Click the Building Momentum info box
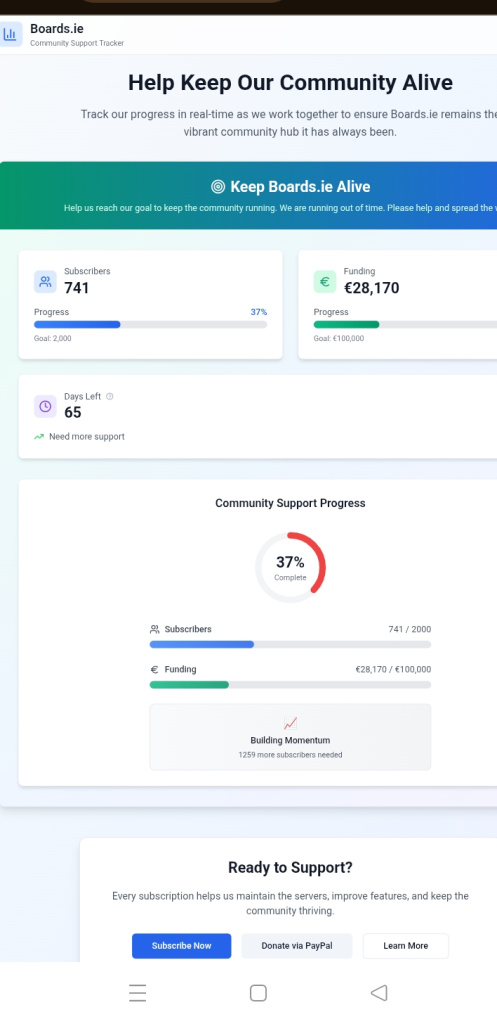Image resolution: width=497 pixels, height=1024 pixels. 290,737
